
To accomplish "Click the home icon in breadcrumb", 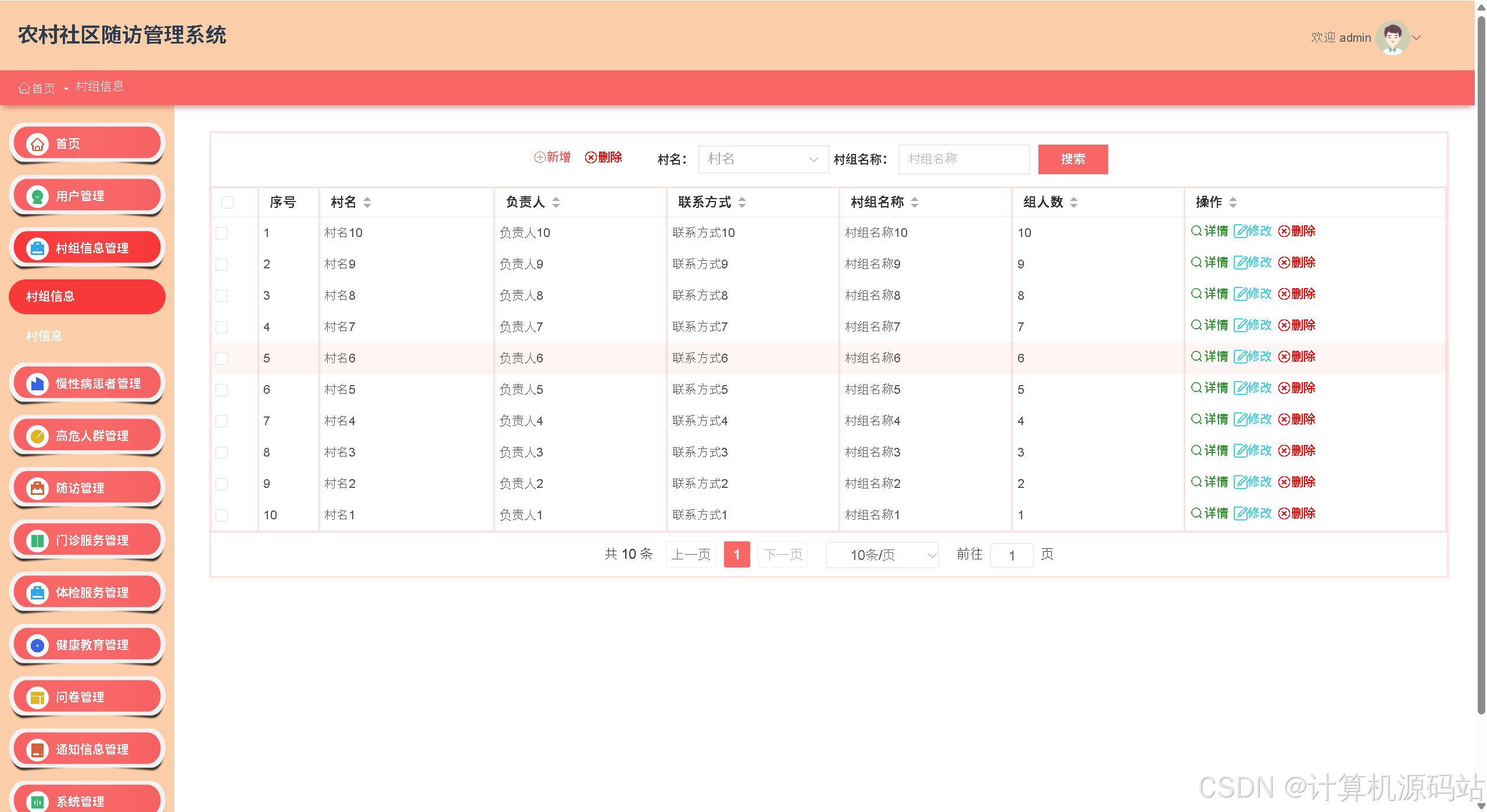I will (x=24, y=88).
